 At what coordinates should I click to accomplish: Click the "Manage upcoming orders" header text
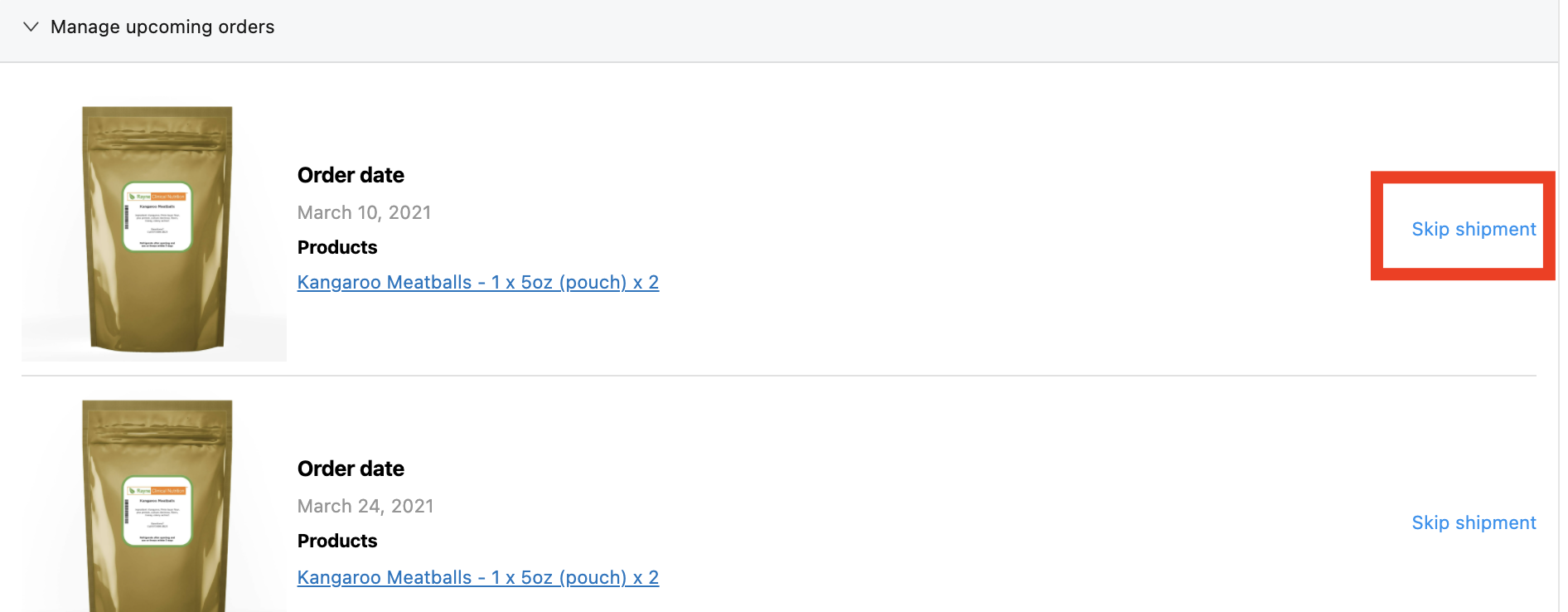162,27
